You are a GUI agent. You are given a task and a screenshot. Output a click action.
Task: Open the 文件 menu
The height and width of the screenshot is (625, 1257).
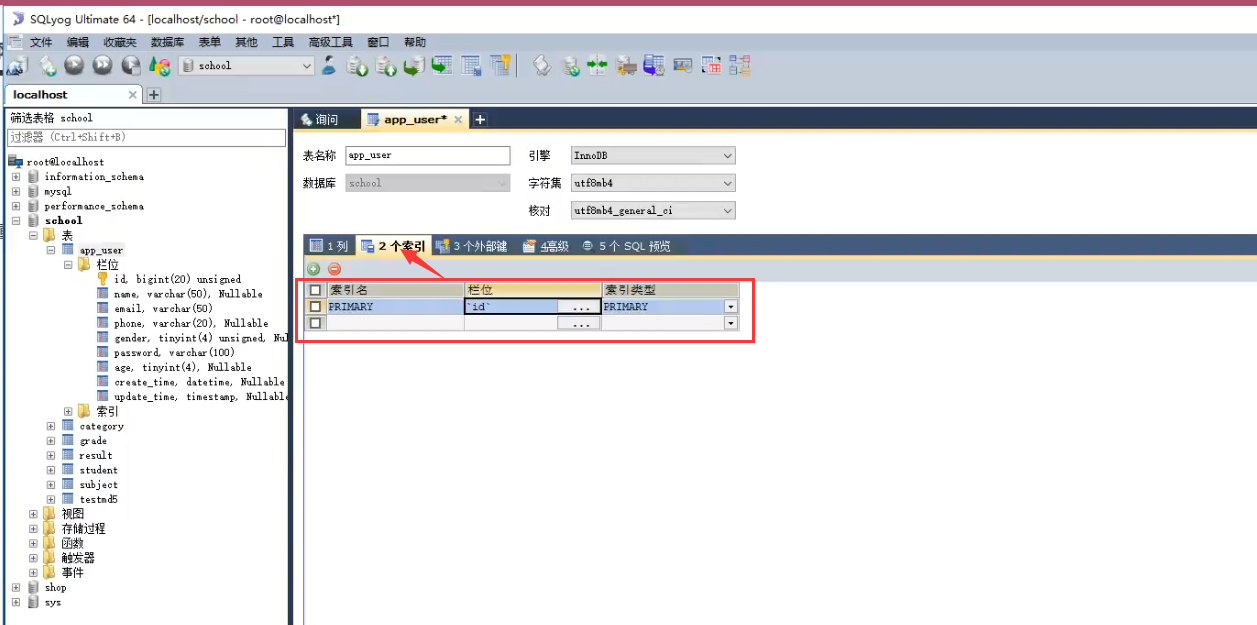point(41,42)
